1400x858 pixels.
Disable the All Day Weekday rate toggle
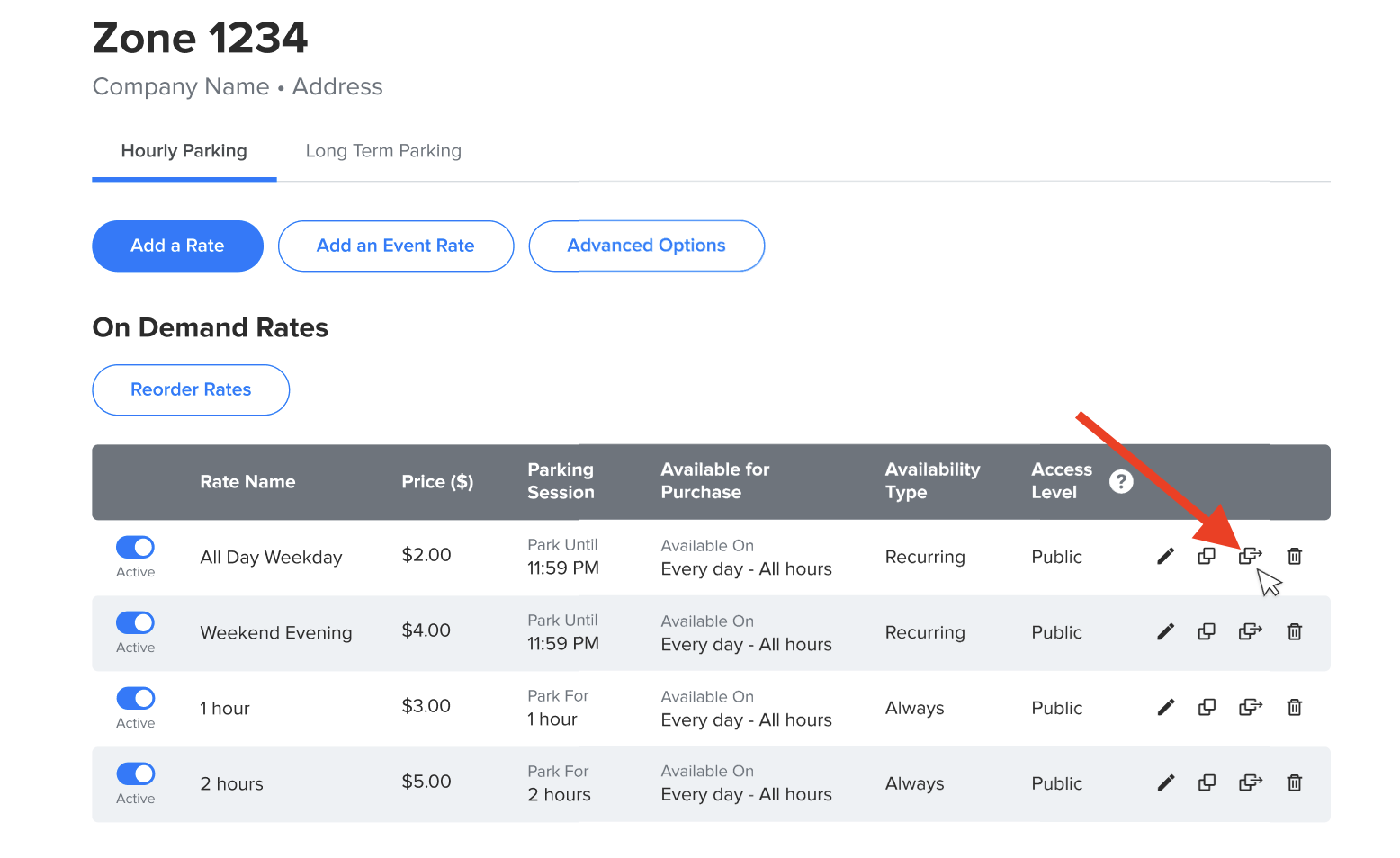[x=135, y=547]
